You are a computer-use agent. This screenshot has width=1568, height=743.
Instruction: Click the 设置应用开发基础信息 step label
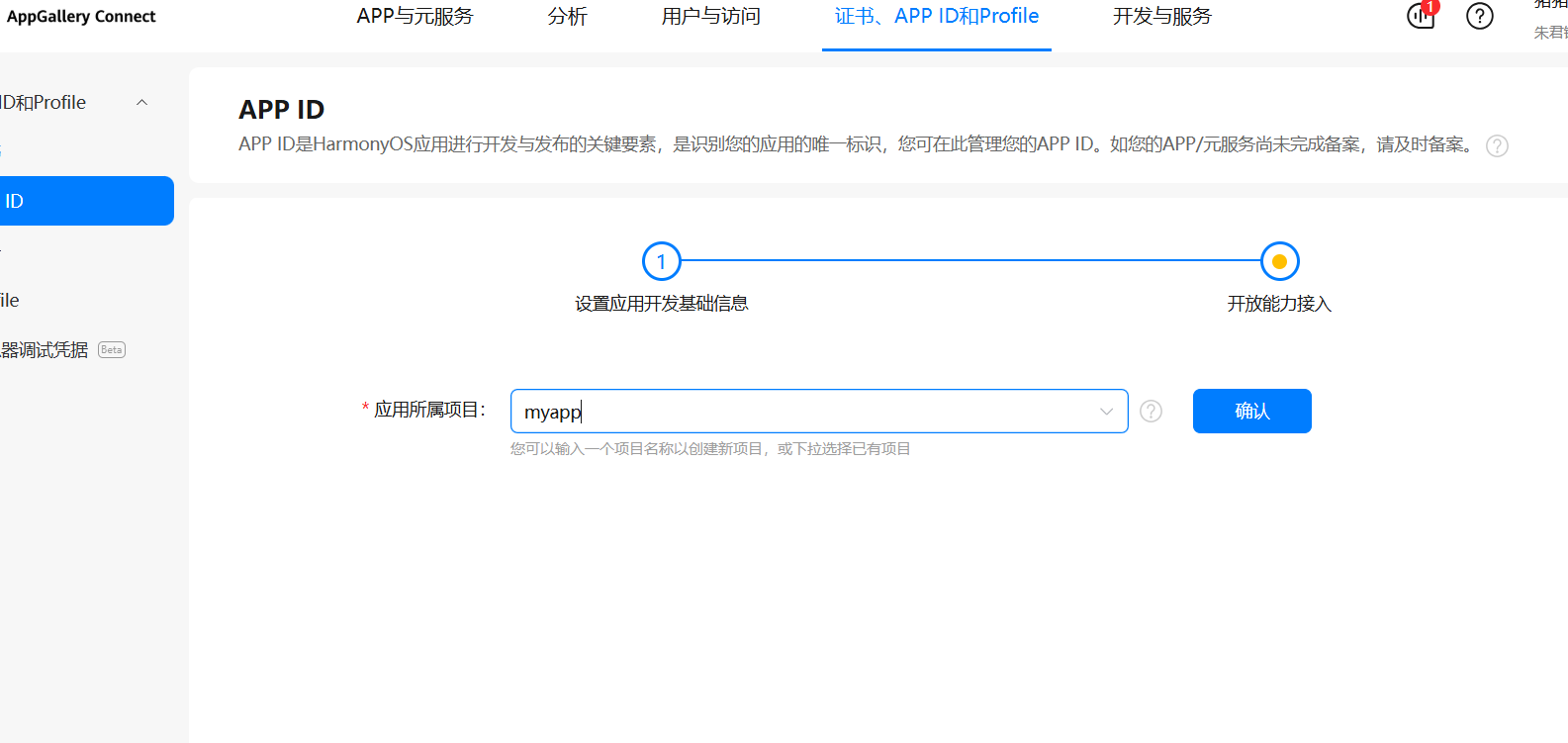click(x=662, y=304)
